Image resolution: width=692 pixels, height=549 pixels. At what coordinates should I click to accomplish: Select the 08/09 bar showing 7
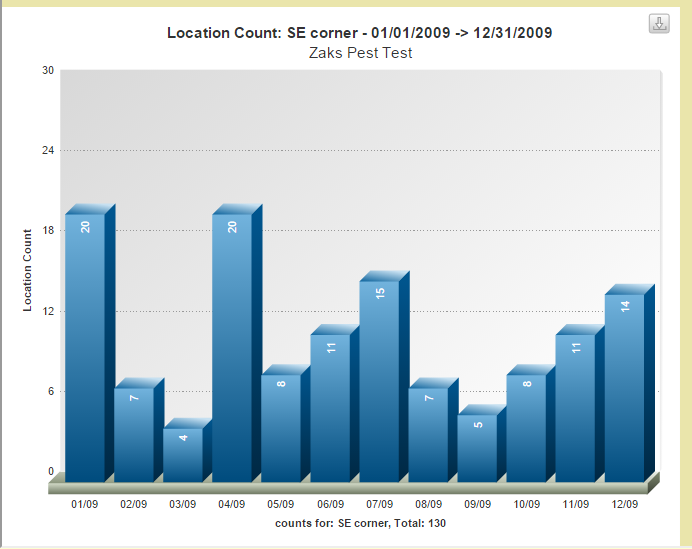click(428, 433)
